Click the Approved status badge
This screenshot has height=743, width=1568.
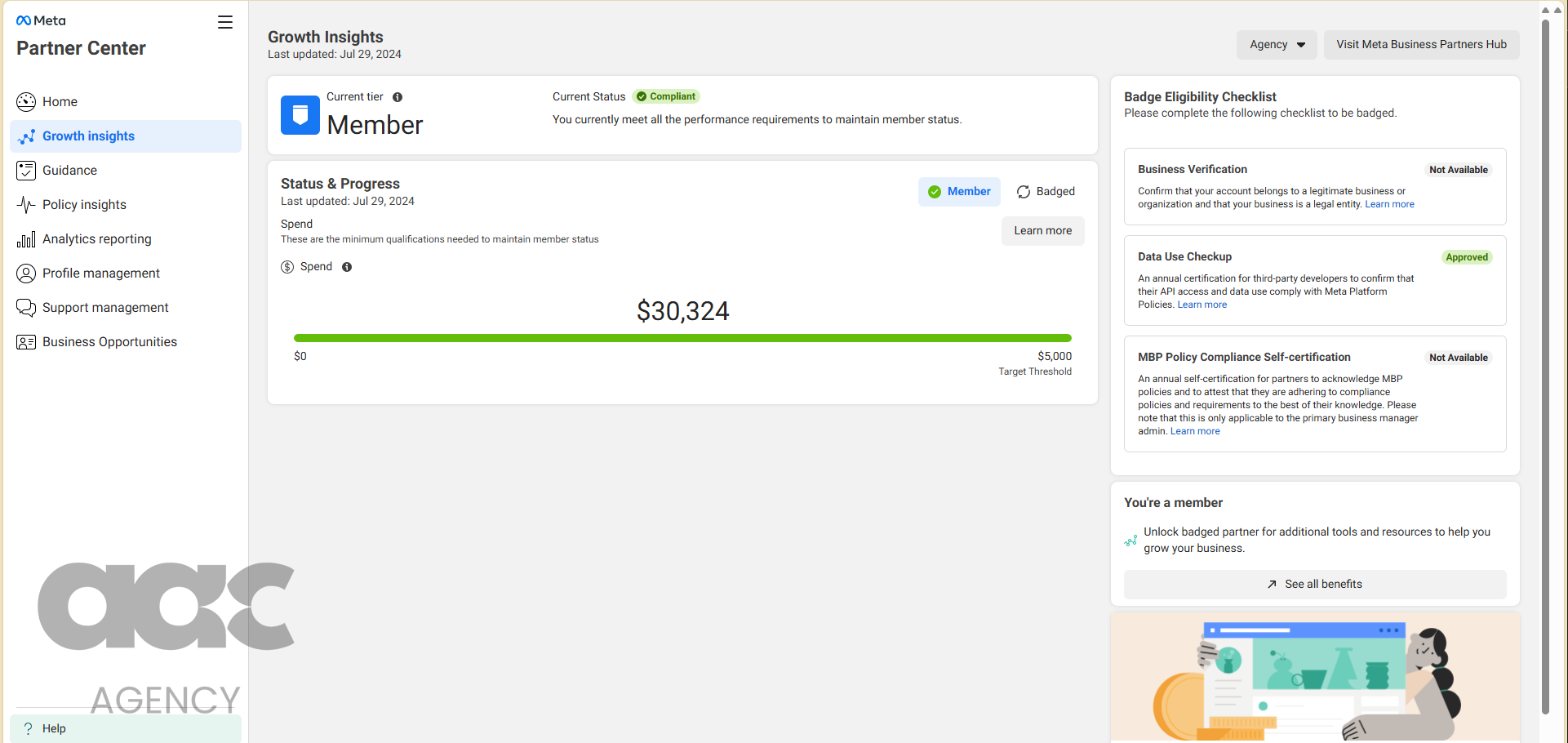[x=1467, y=257]
